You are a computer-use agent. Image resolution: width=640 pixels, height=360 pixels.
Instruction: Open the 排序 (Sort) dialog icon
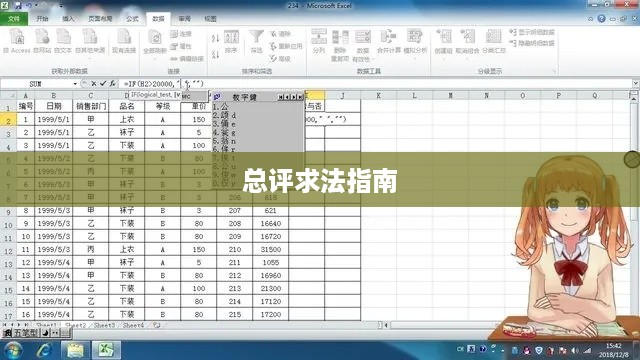231,42
